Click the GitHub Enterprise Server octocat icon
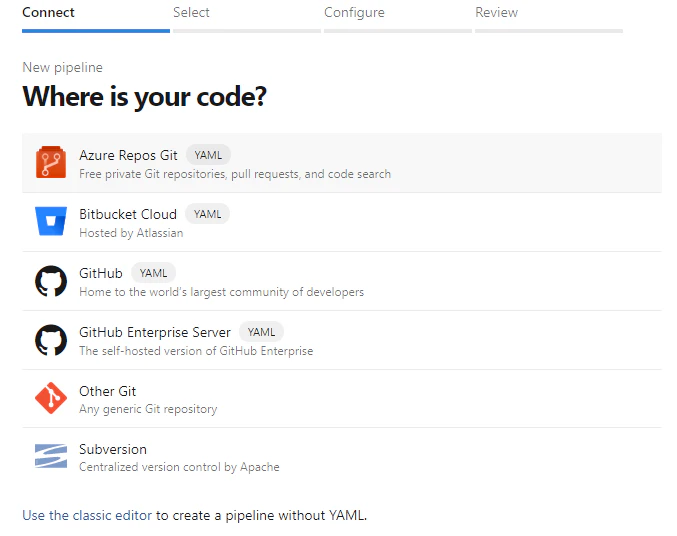Image resolution: width=677 pixels, height=536 pixels. coord(51,340)
